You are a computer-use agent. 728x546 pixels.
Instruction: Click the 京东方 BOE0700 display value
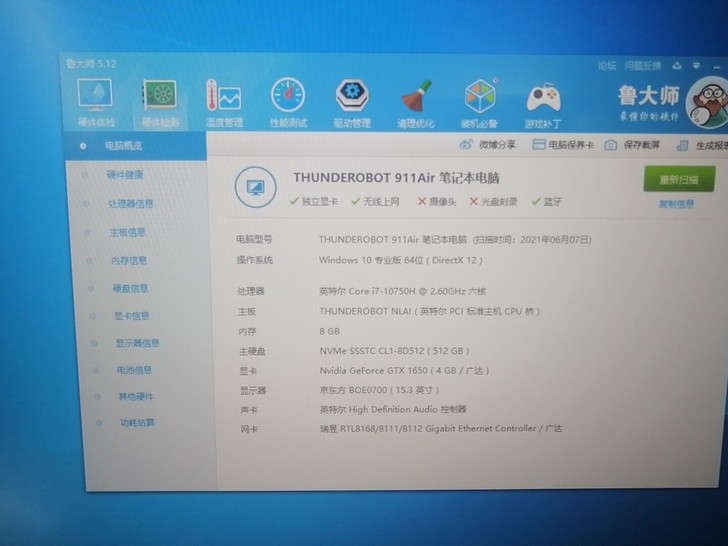[x=379, y=390]
